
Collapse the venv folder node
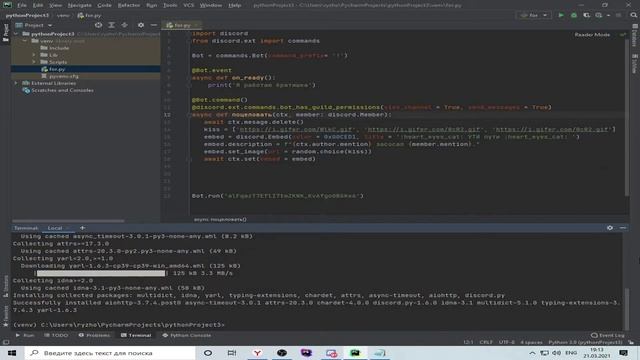point(25,41)
